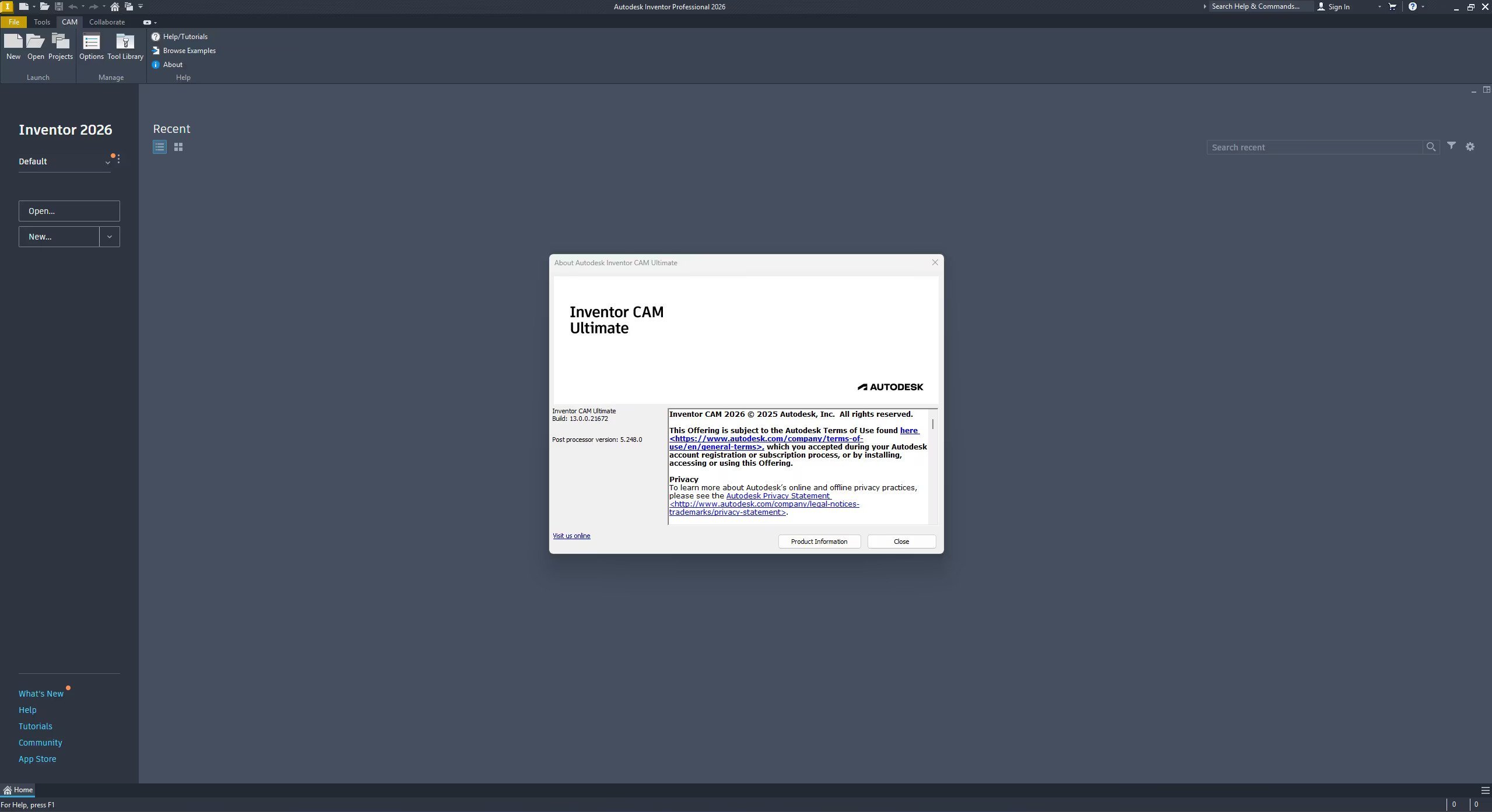1492x812 pixels.
Task: Expand the Undo history dropdown arrow
Action: (x=83, y=6)
